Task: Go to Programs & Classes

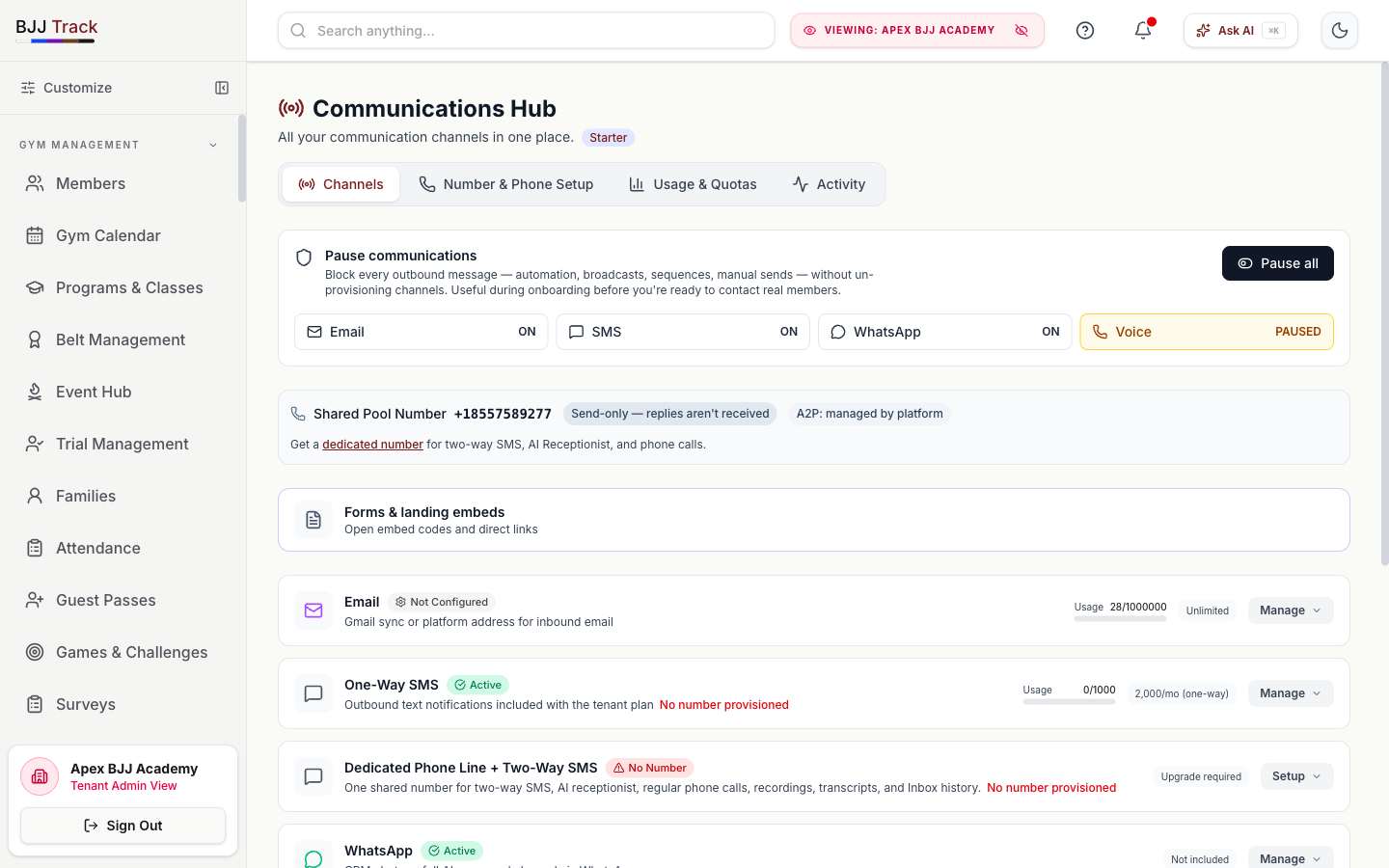Action: click(123, 287)
